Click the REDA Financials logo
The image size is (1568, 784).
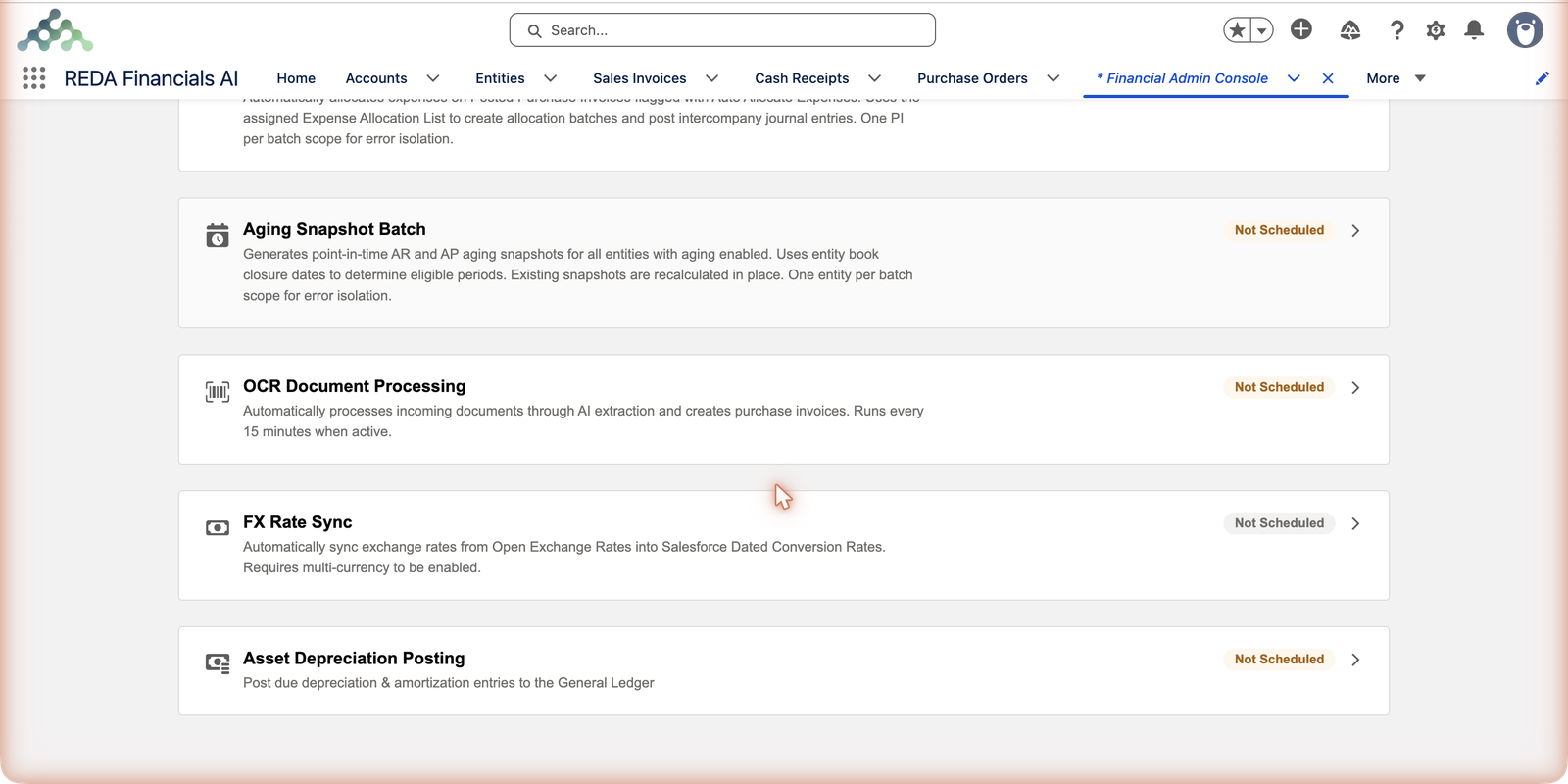click(55, 30)
